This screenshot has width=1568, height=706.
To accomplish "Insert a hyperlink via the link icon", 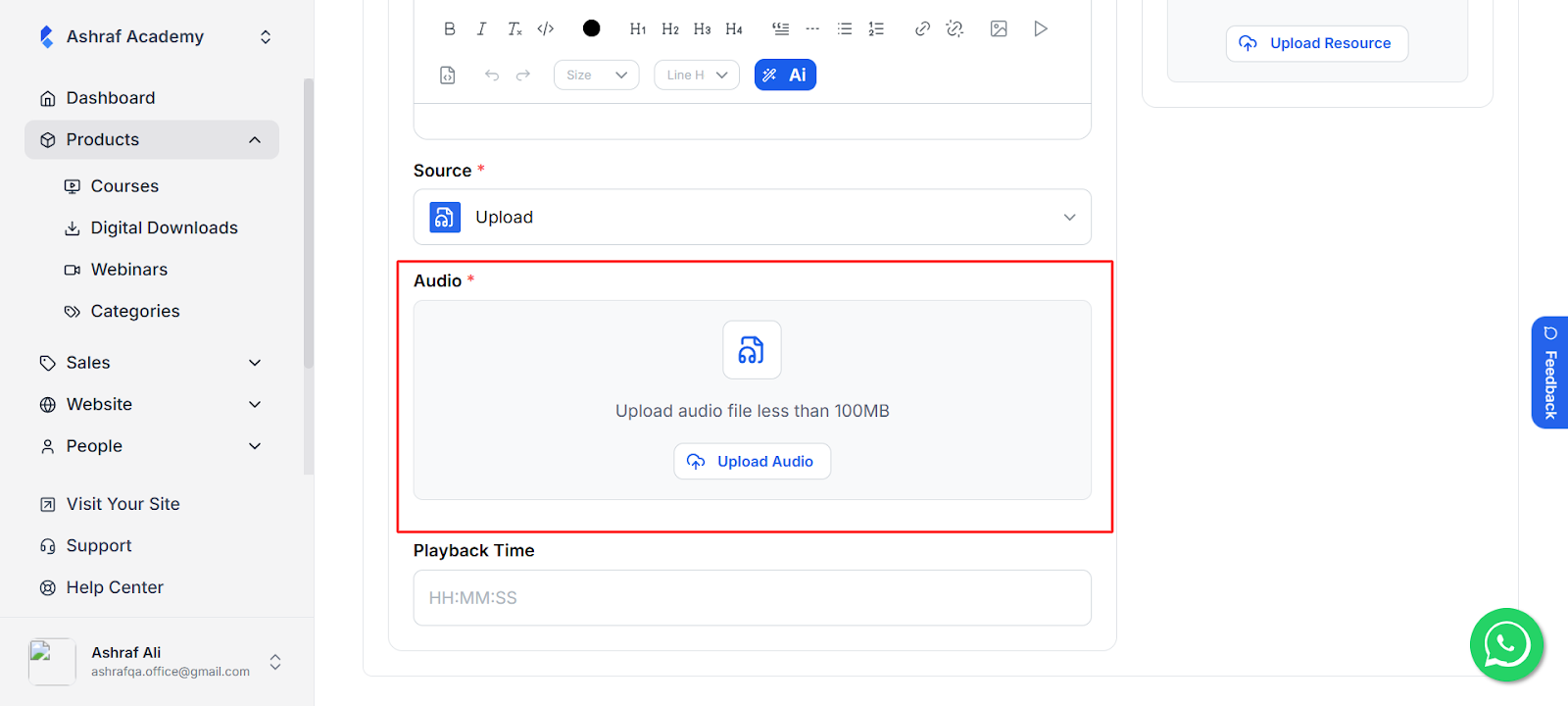I will click(x=922, y=28).
